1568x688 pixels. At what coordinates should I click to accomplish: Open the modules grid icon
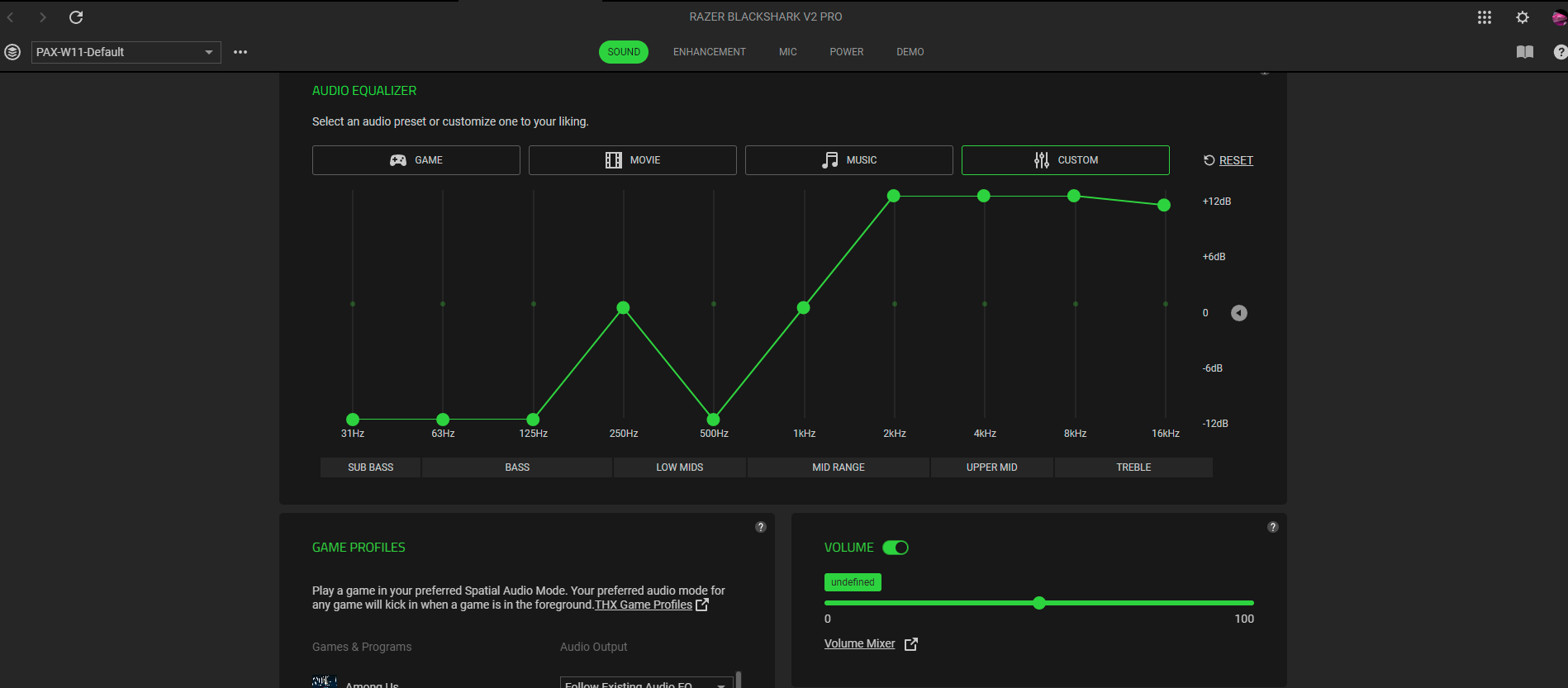tap(1485, 17)
